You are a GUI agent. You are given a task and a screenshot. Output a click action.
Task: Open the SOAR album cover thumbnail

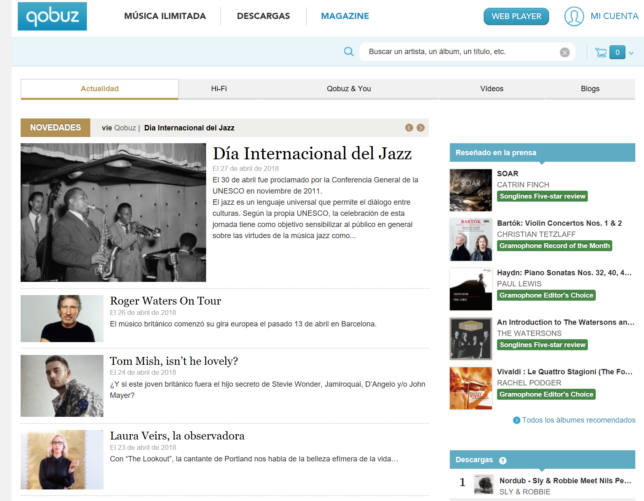click(x=471, y=190)
